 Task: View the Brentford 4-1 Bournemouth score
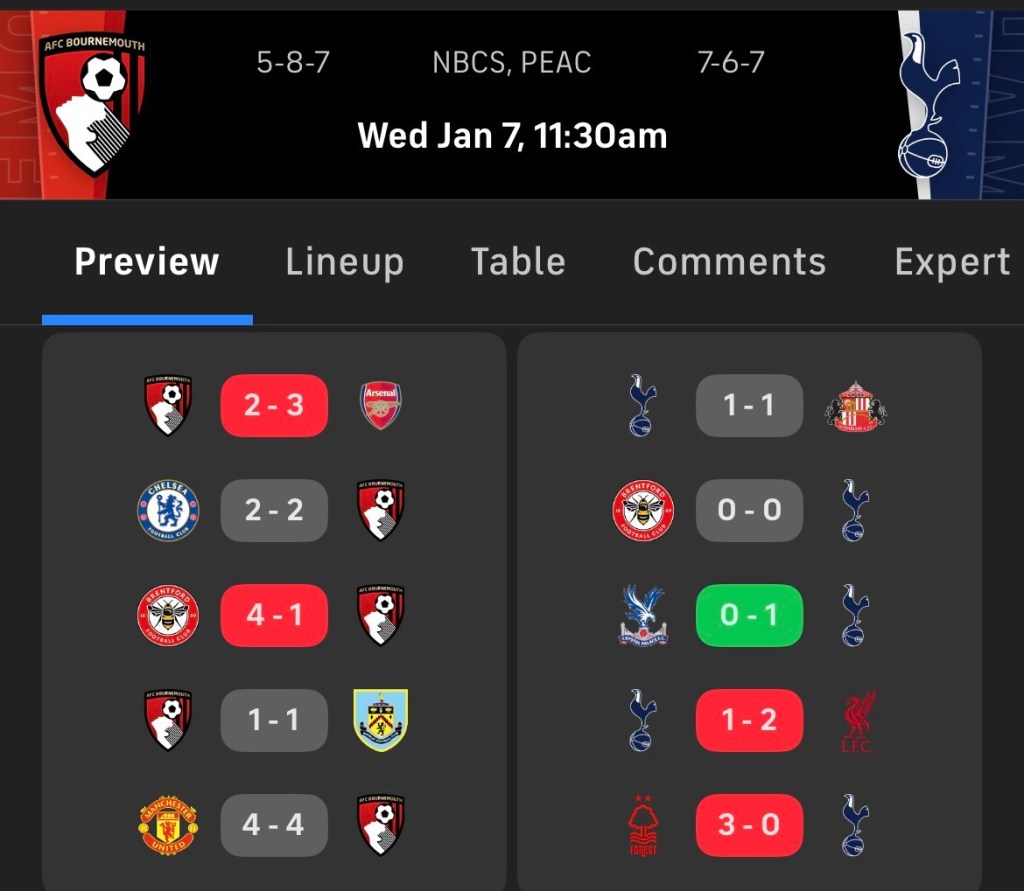click(x=274, y=615)
